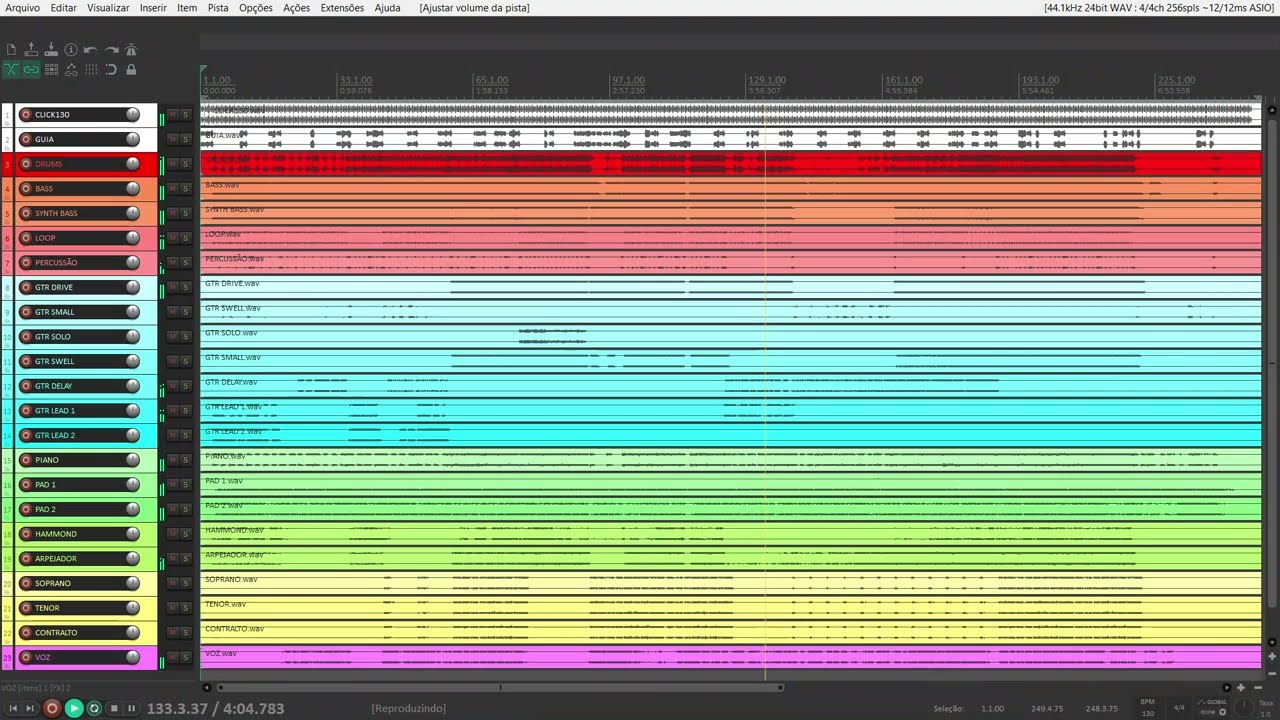
Task: Mute the SOPRANO track
Action: click(172, 583)
